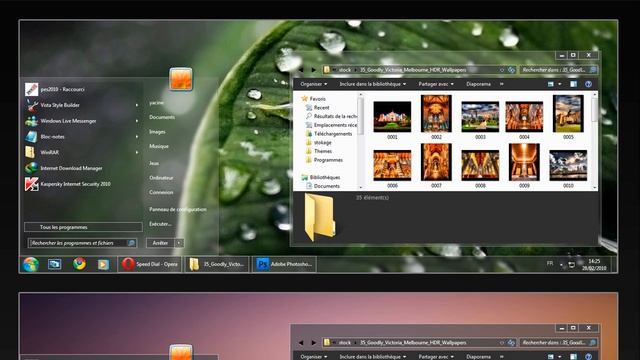
Task: Open the 35_Goodly_Victo... taskbar button
Action: pyautogui.click(x=217, y=264)
